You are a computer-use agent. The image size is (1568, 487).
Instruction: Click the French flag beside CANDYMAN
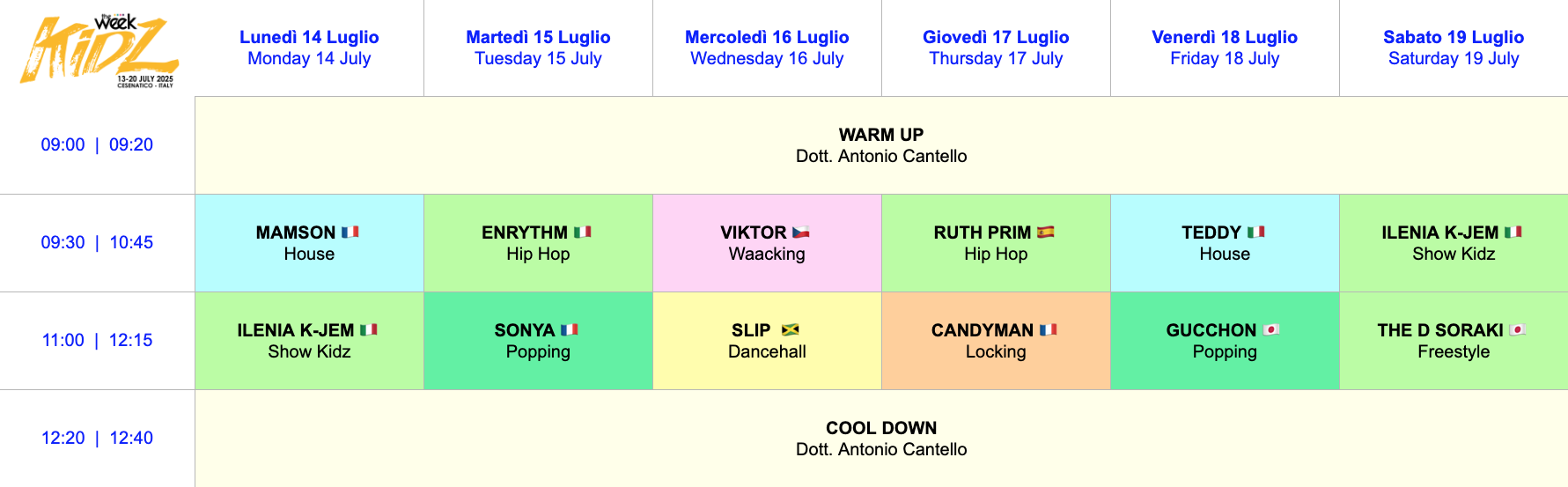[x=1049, y=330]
